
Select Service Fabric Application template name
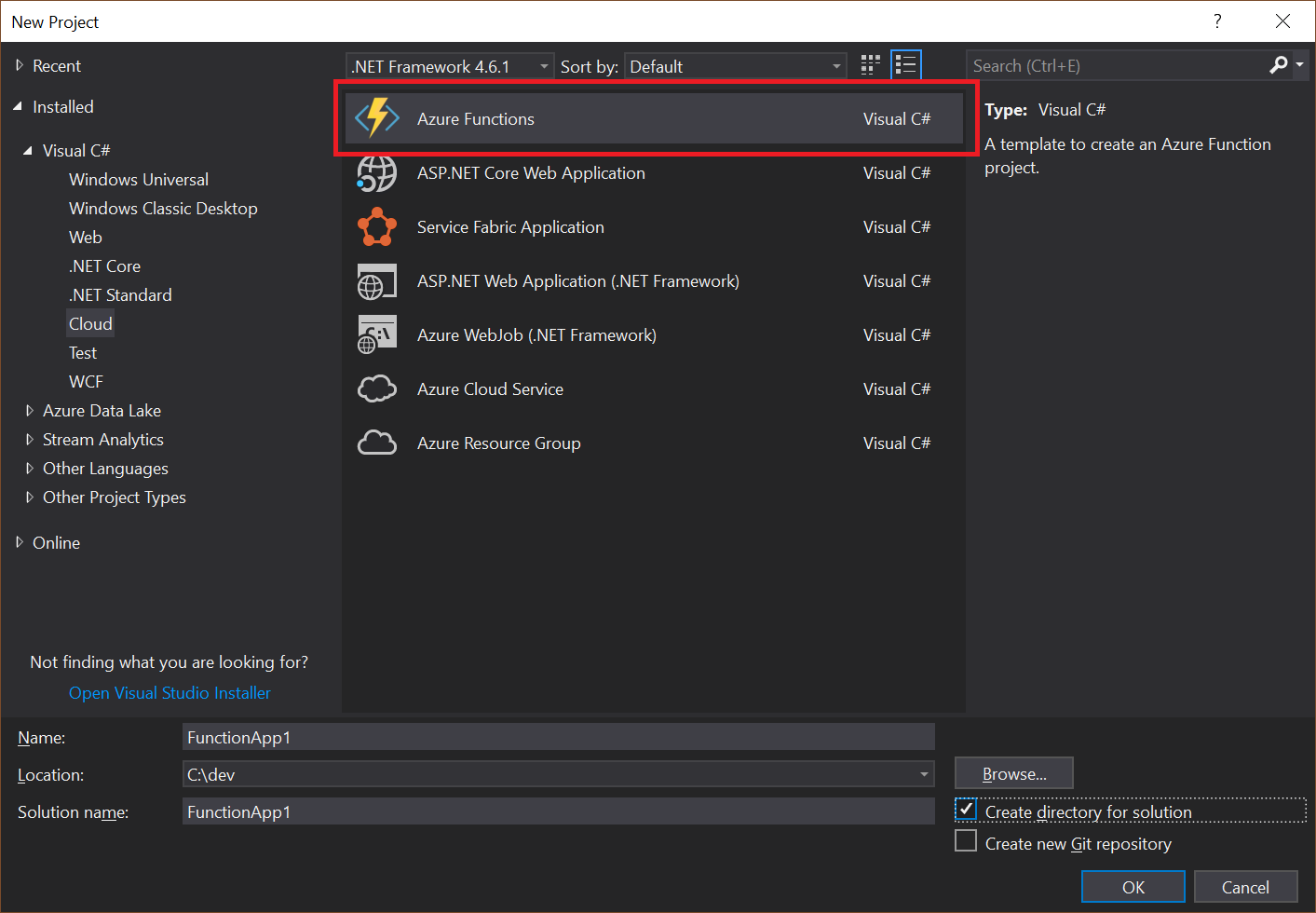point(510,226)
